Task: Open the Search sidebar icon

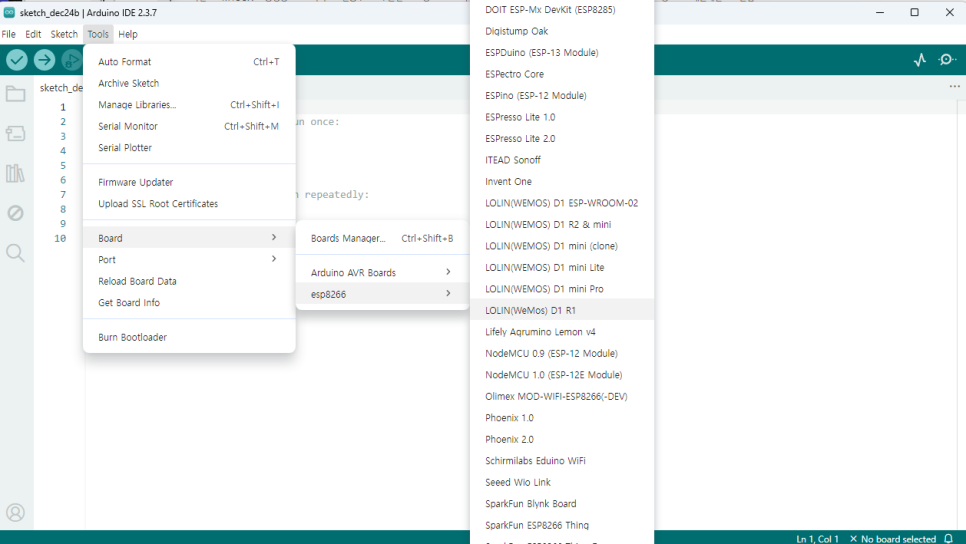Action: click(15, 253)
